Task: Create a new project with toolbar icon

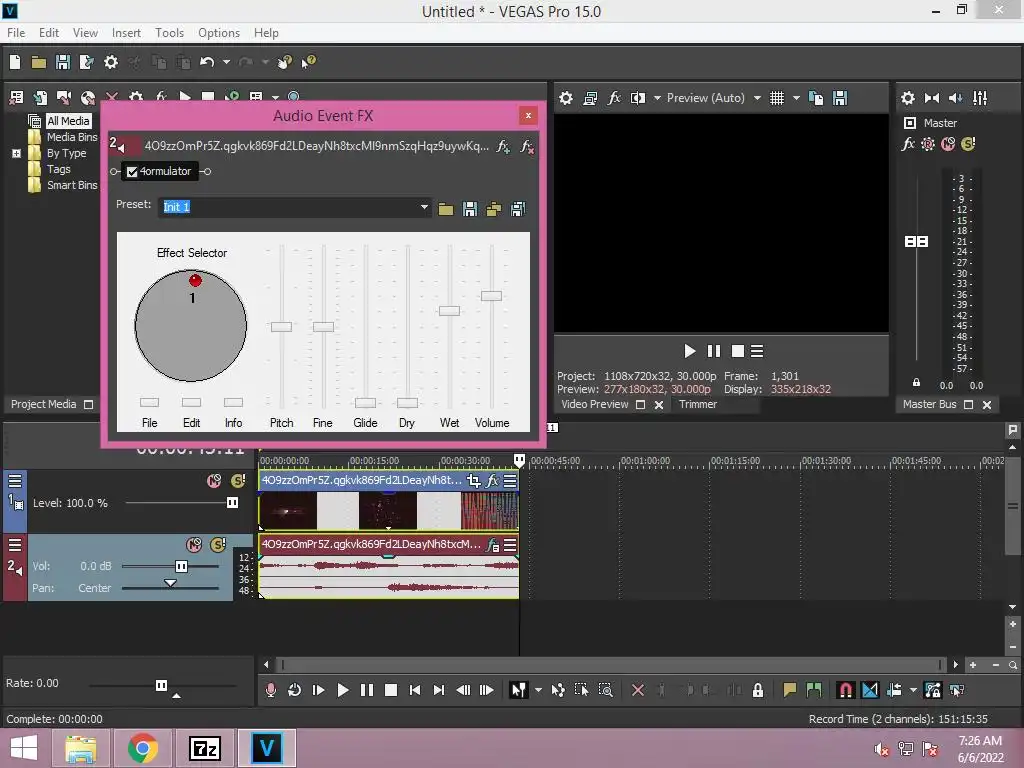Action: [15, 62]
